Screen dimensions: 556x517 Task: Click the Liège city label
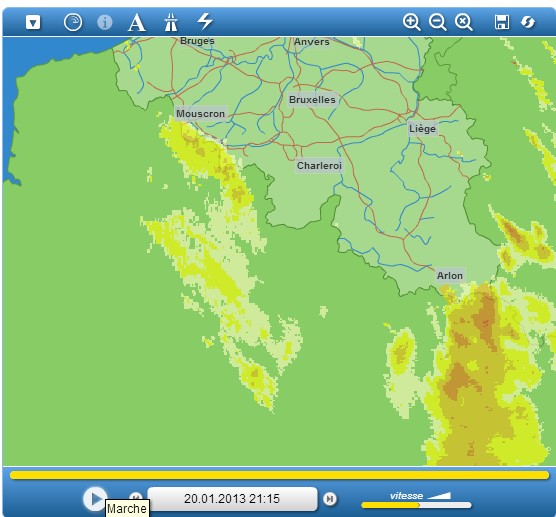pos(422,128)
